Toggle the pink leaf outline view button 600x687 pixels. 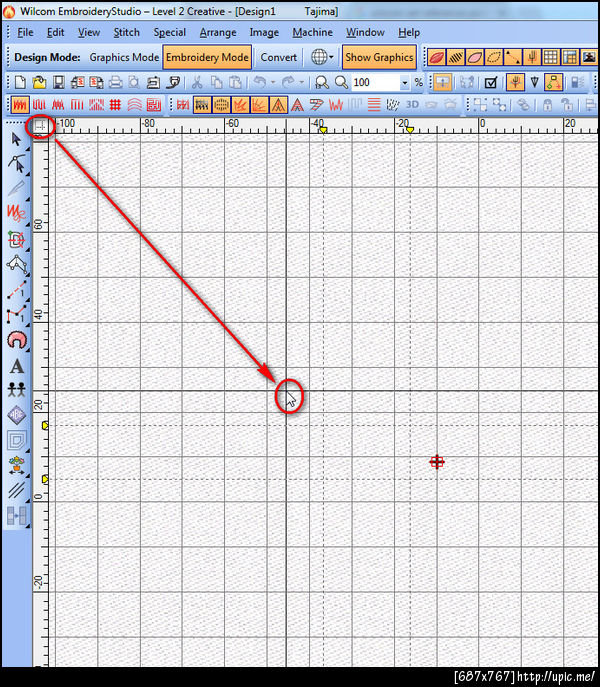[475, 57]
